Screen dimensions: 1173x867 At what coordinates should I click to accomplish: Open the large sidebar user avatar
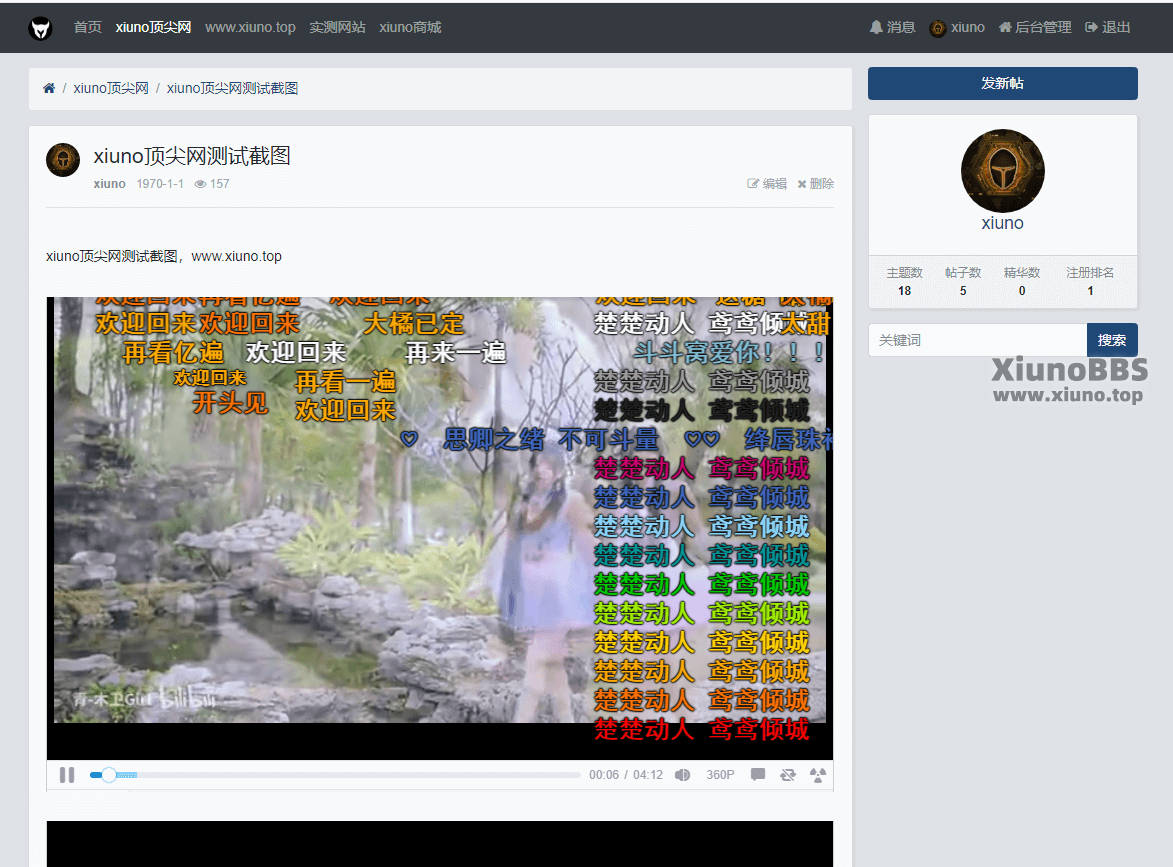tap(1002, 171)
